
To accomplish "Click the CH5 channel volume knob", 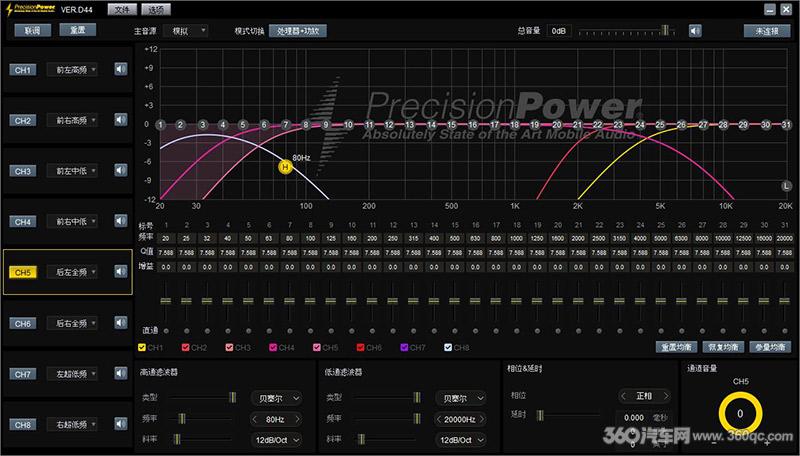I will pos(740,414).
